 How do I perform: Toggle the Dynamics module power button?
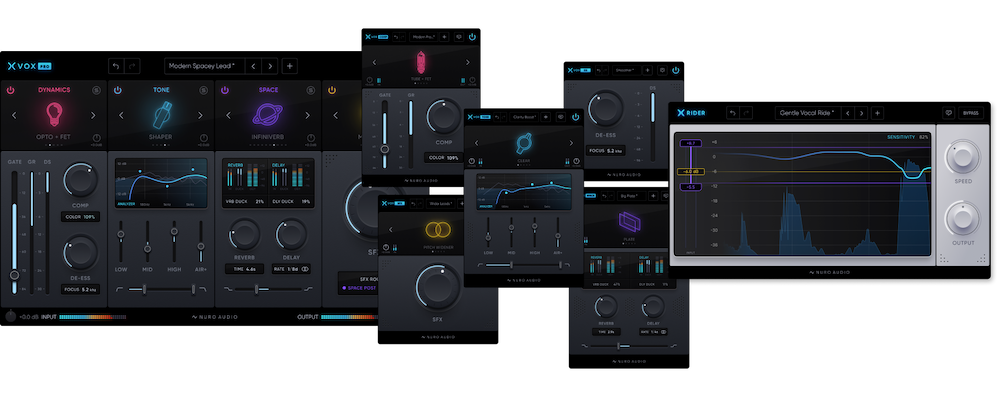click(10, 90)
